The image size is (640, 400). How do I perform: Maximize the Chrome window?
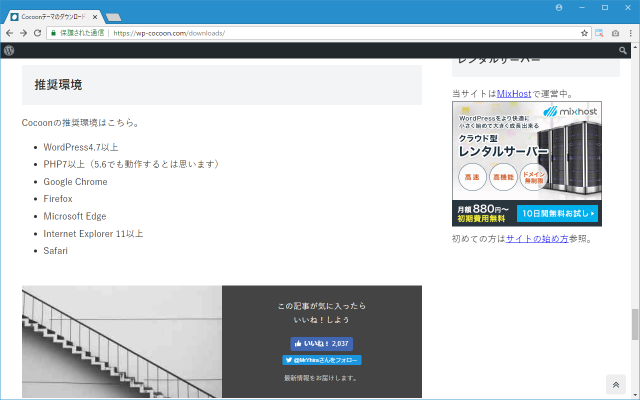pos(605,7)
